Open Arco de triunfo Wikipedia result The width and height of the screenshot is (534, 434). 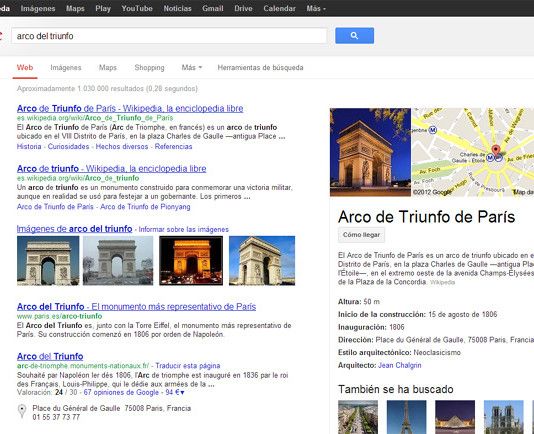point(111,169)
